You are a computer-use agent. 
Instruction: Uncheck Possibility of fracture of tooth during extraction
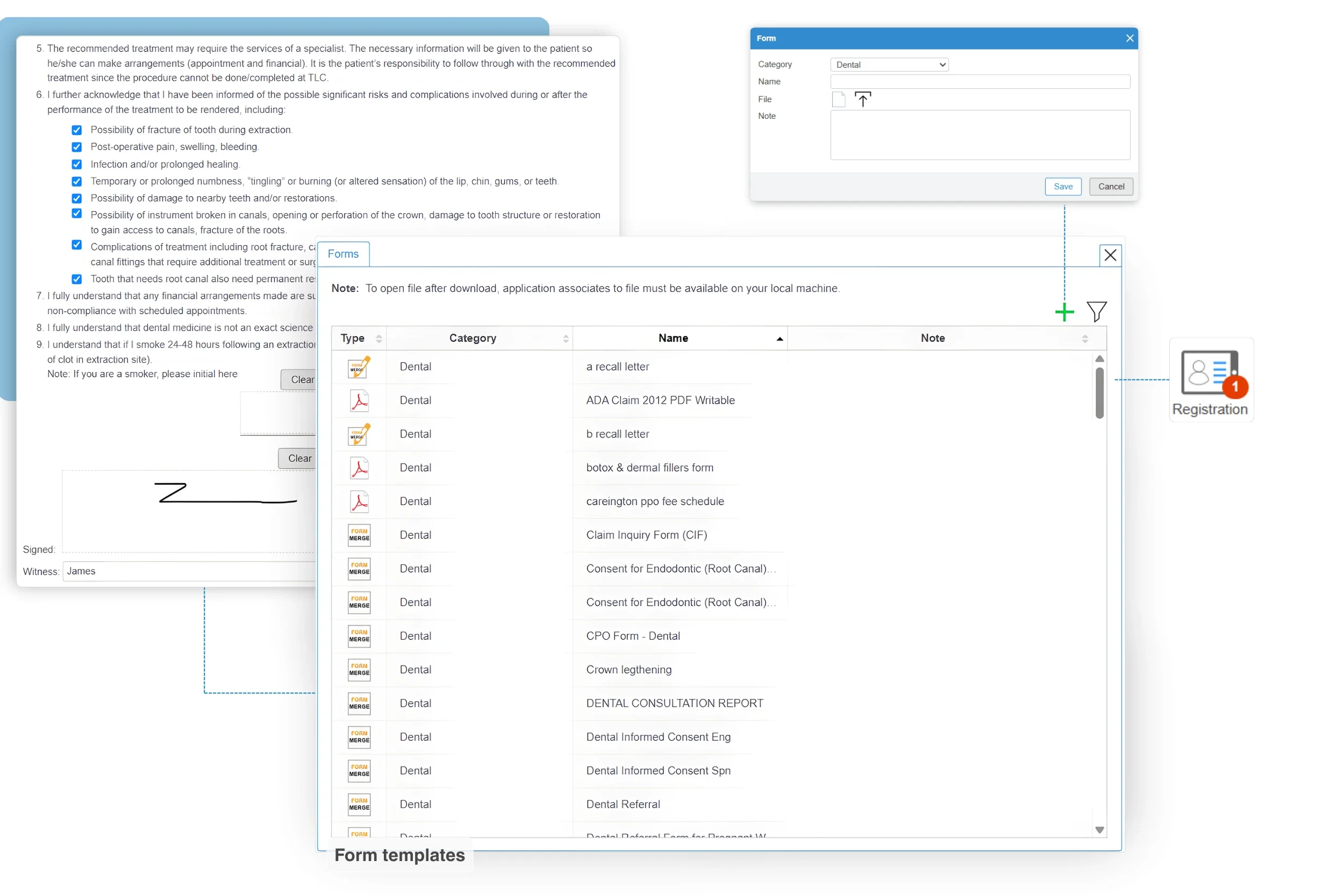[x=76, y=130]
